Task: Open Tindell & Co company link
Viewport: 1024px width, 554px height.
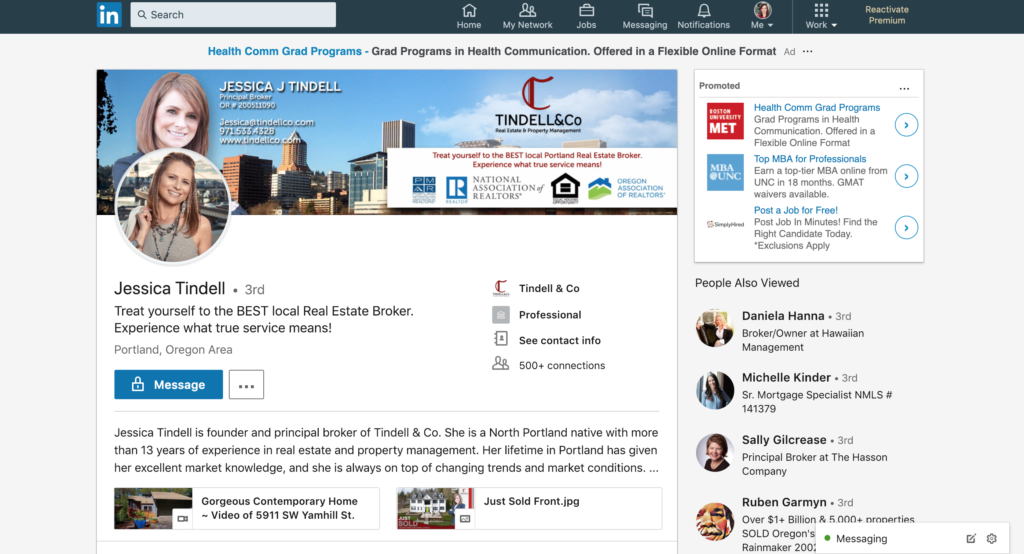Action: pyautogui.click(x=549, y=288)
